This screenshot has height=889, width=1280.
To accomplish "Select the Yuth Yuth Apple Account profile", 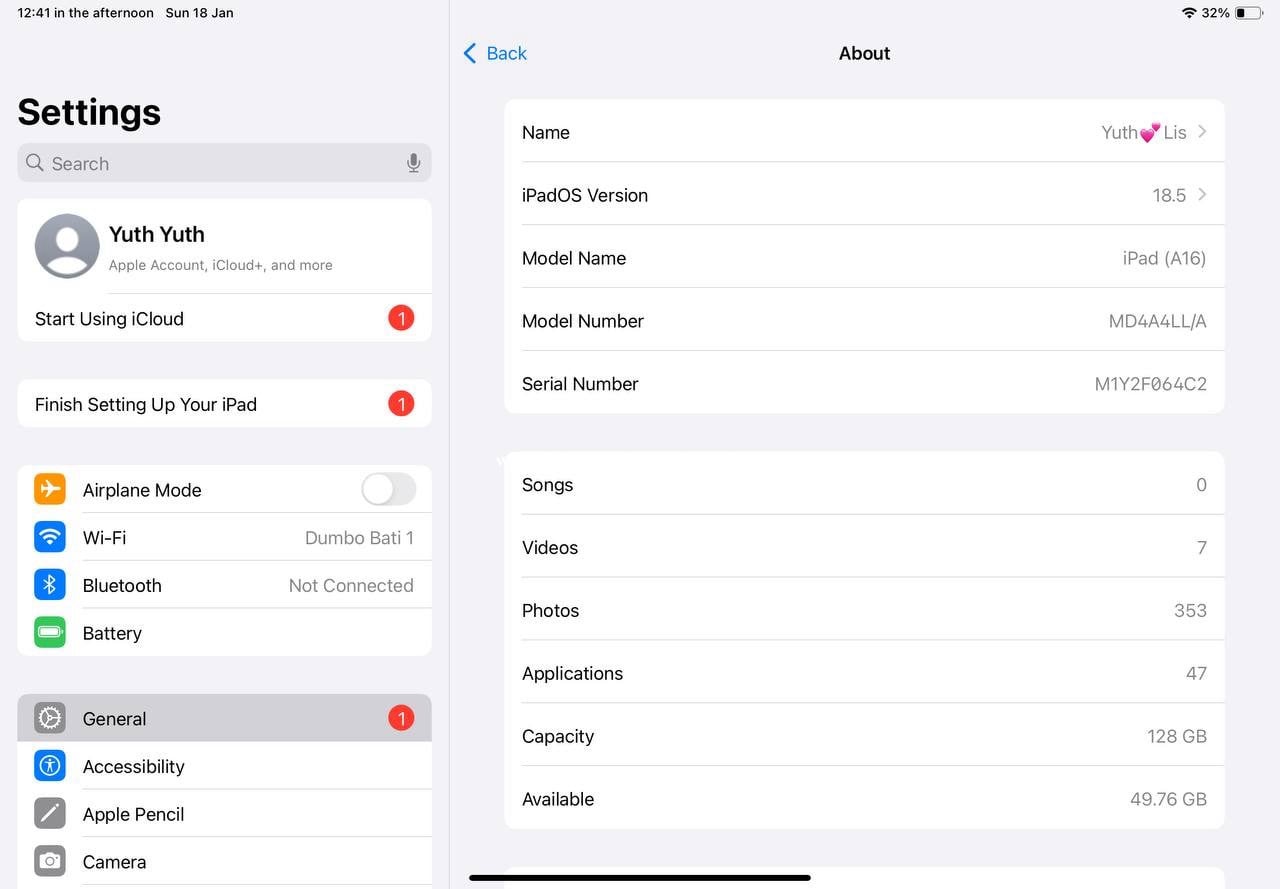I will [224, 246].
